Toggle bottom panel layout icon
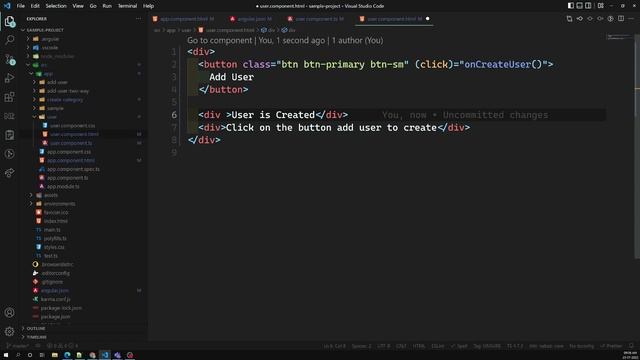 579,6
